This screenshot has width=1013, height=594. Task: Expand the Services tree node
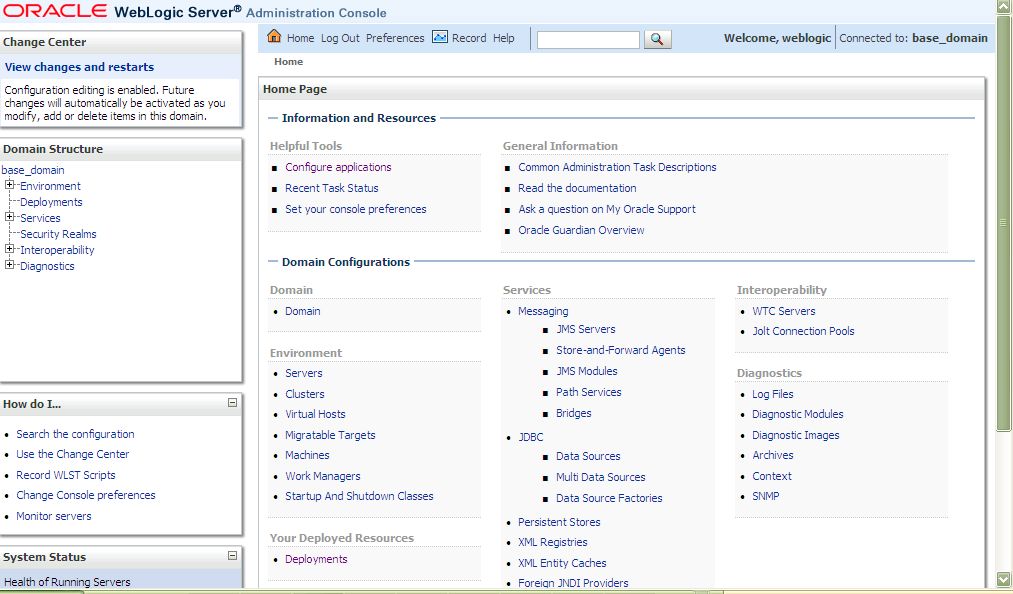click(x=9, y=217)
